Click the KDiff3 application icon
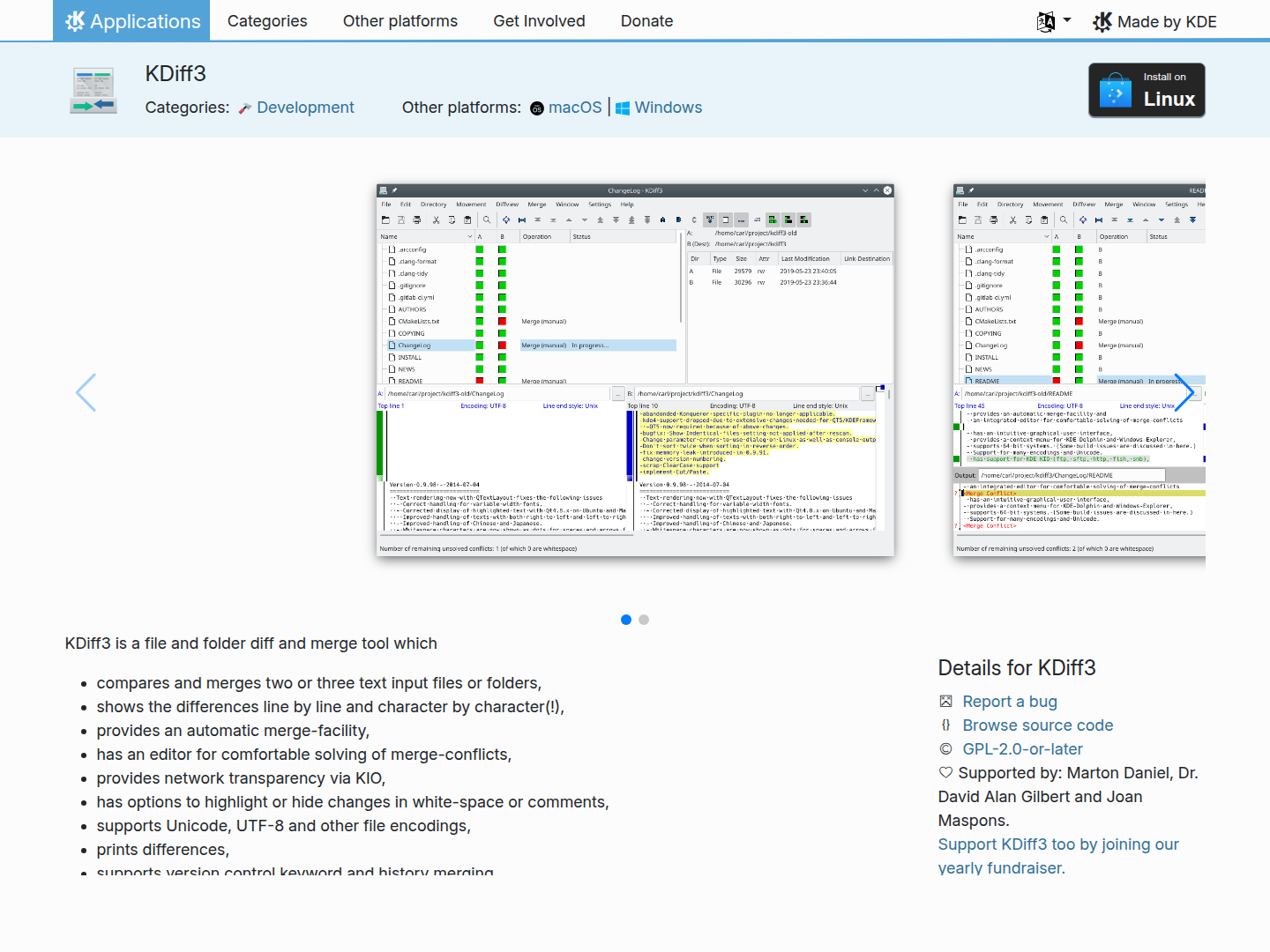The width and height of the screenshot is (1270, 952). tap(93, 91)
